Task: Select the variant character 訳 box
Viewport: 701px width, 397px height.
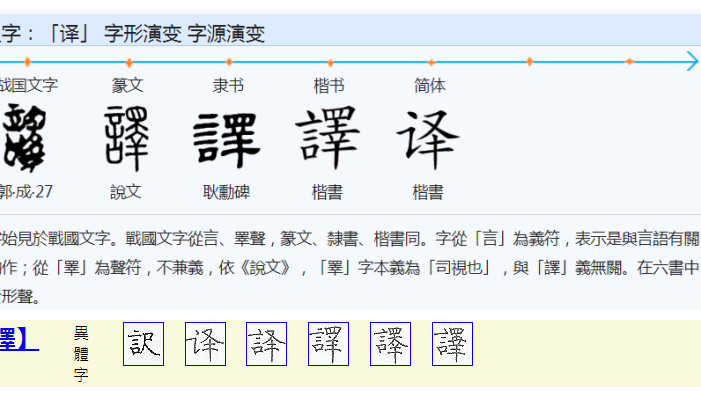Action: click(x=144, y=344)
